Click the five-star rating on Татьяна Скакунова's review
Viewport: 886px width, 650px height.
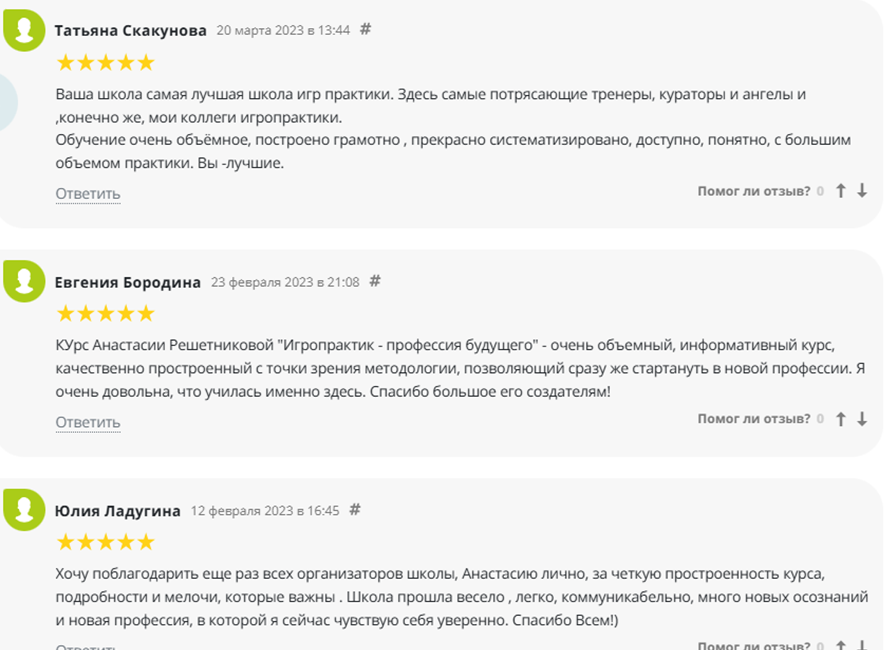(105, 63)
